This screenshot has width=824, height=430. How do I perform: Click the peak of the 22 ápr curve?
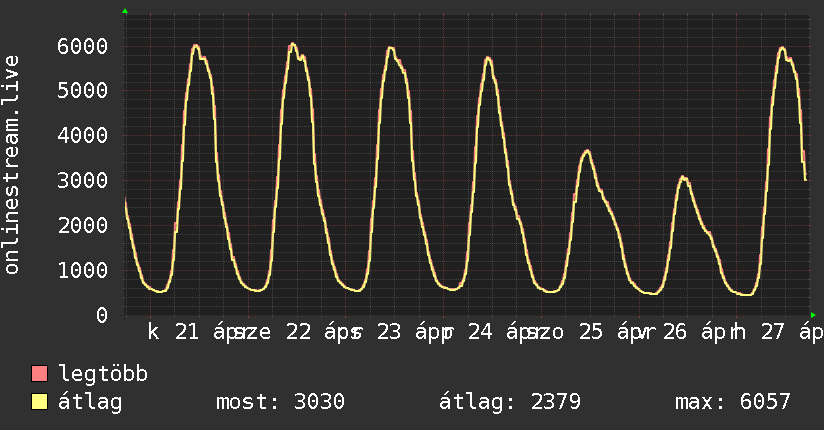point(293,44)
